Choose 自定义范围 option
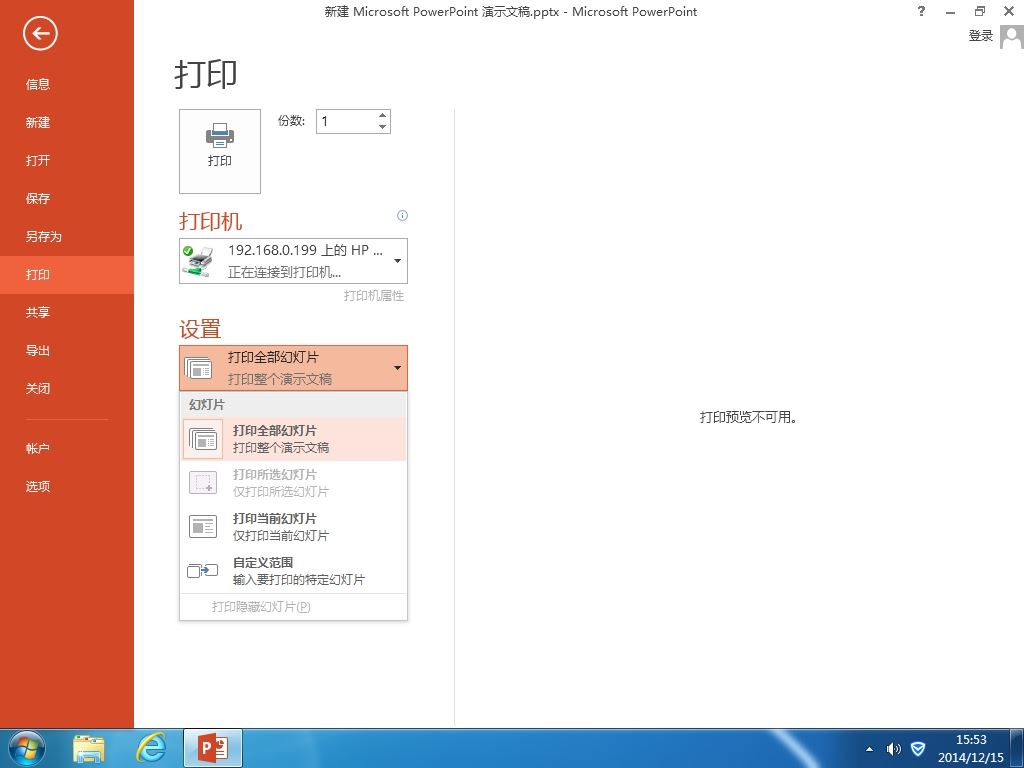 tap(293, 571)
